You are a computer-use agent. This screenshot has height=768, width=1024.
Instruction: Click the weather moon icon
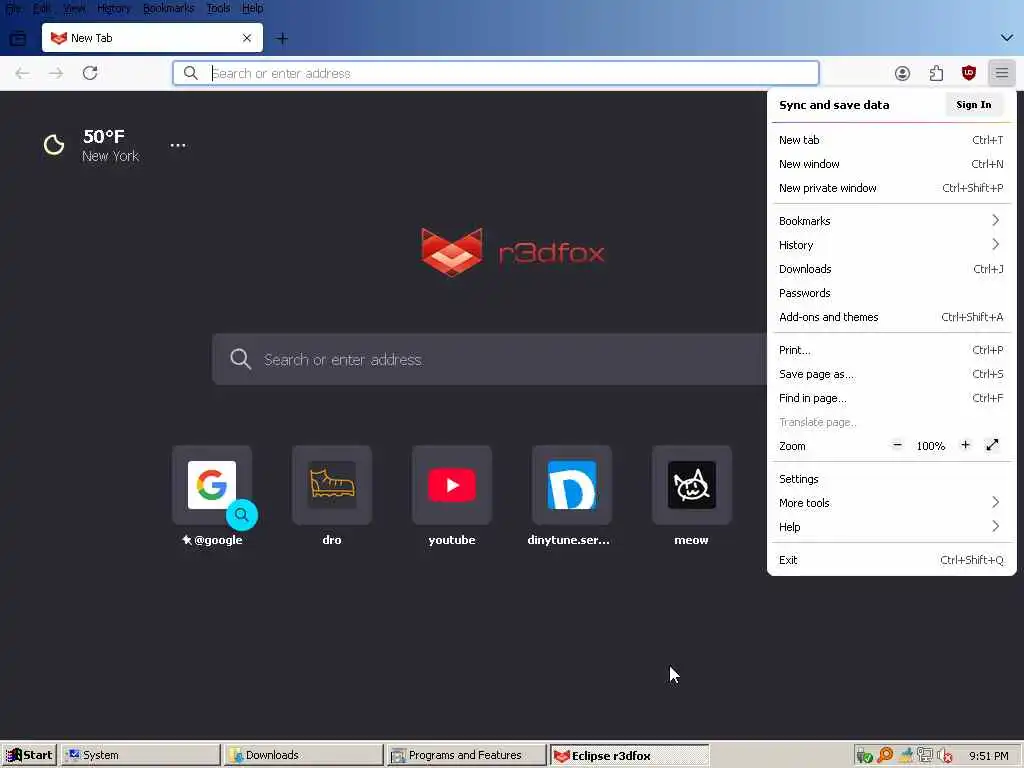pos(54,144)
